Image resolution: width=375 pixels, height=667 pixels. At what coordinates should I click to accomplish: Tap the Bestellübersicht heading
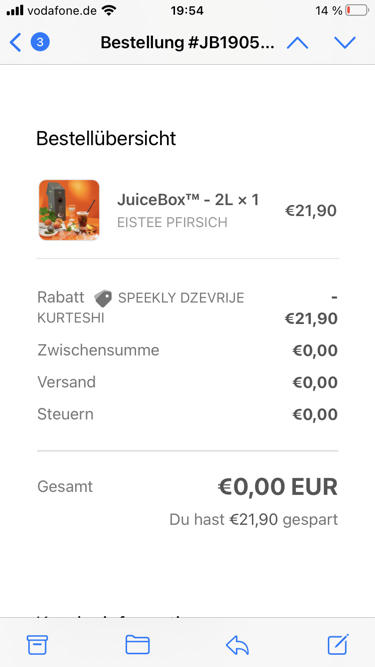tap(106, 139)
